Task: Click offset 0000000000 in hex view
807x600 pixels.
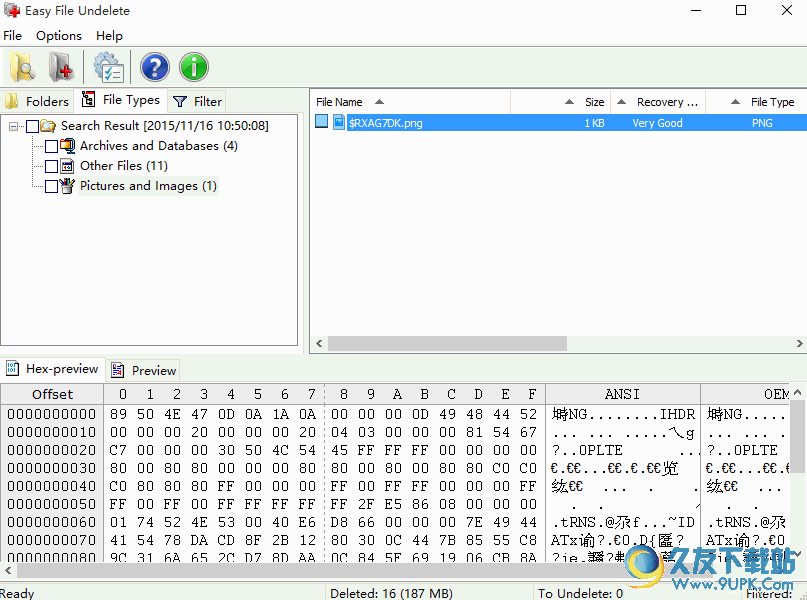Action: 51,414
